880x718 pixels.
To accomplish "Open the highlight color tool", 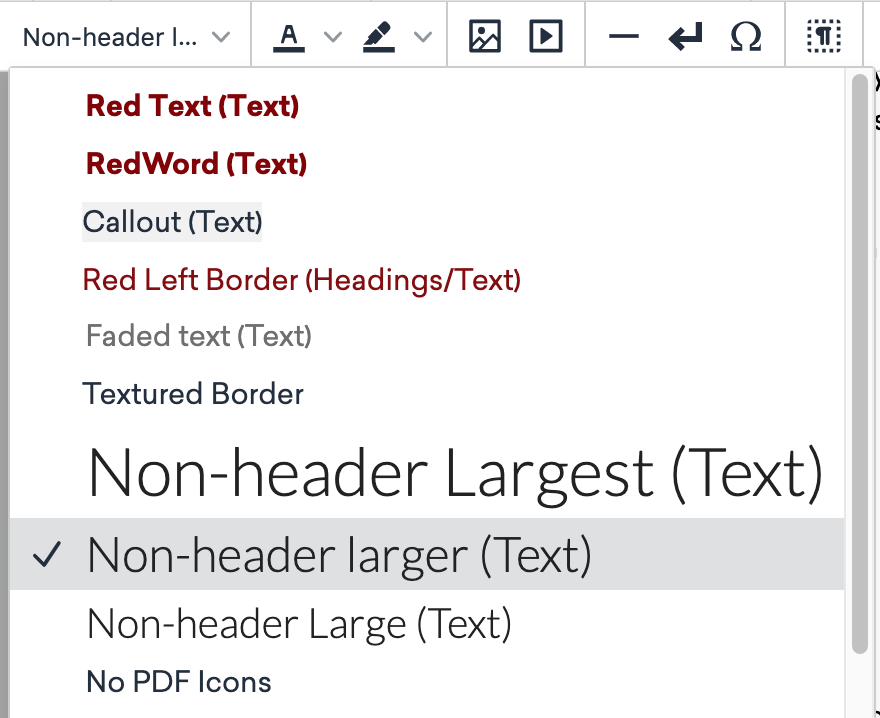I will click(x=379, y=37).
